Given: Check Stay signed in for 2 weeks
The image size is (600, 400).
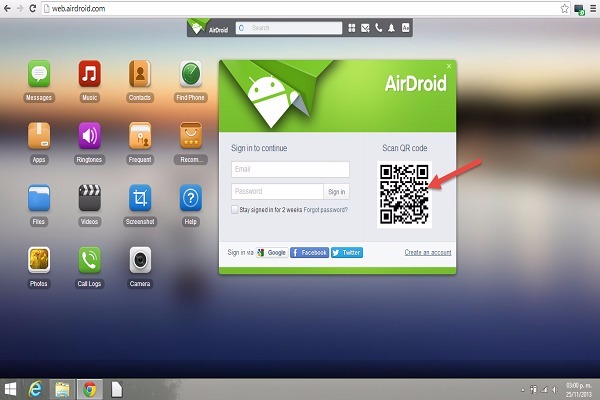Looking at the screenshot, I should (x=234, y=210).
